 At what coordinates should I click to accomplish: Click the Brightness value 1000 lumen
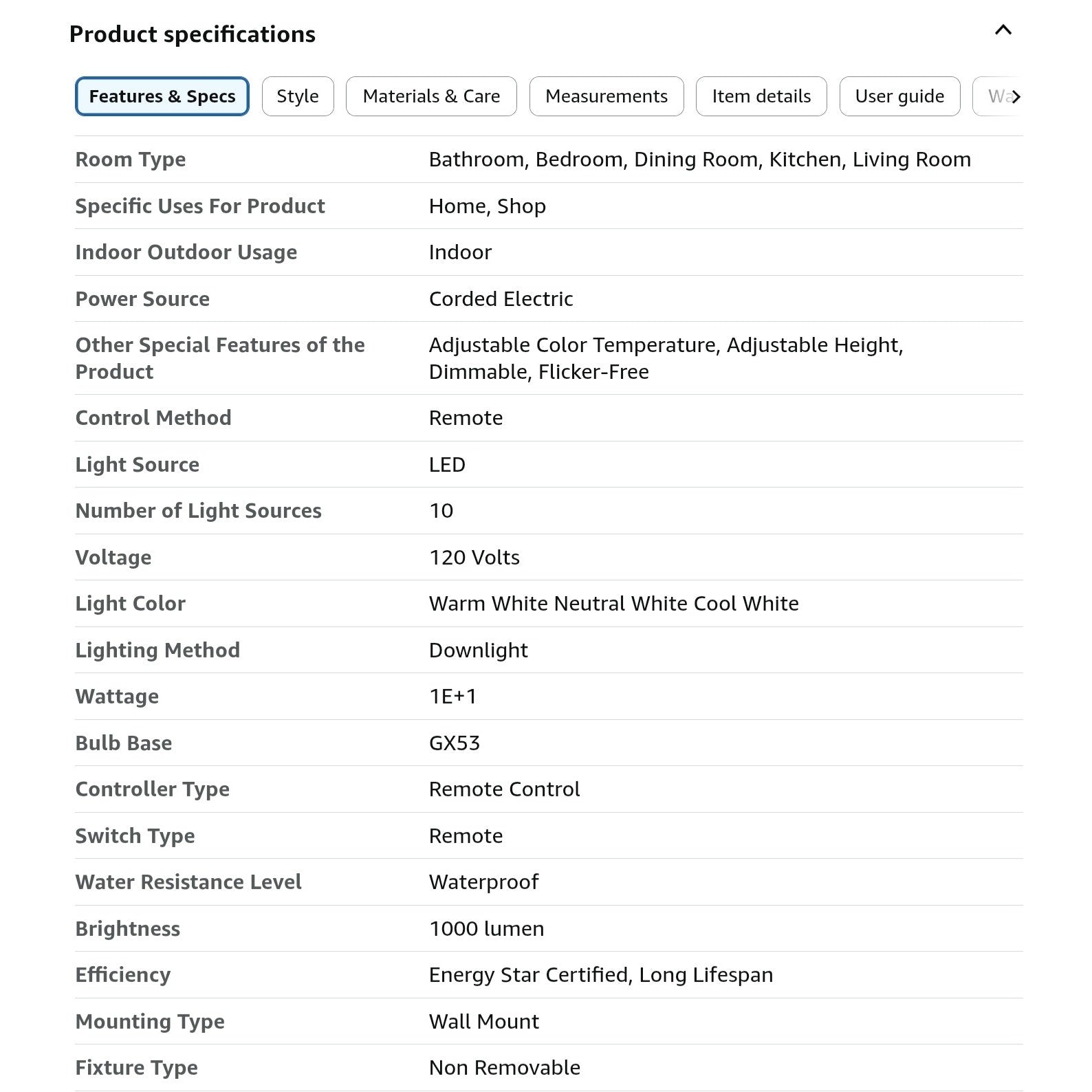[x=486, y=929]
